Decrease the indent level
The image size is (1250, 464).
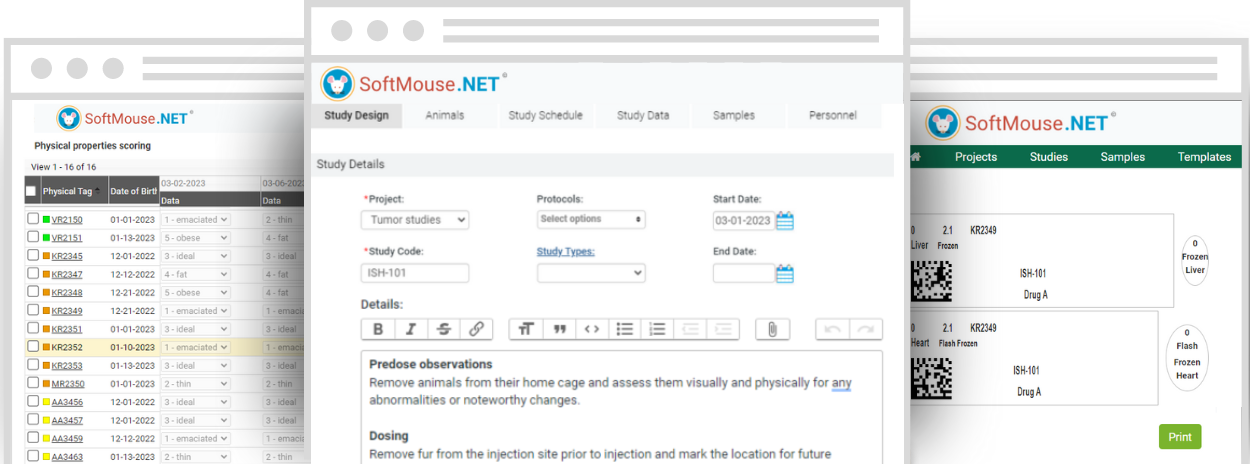[x=690, y=328]
